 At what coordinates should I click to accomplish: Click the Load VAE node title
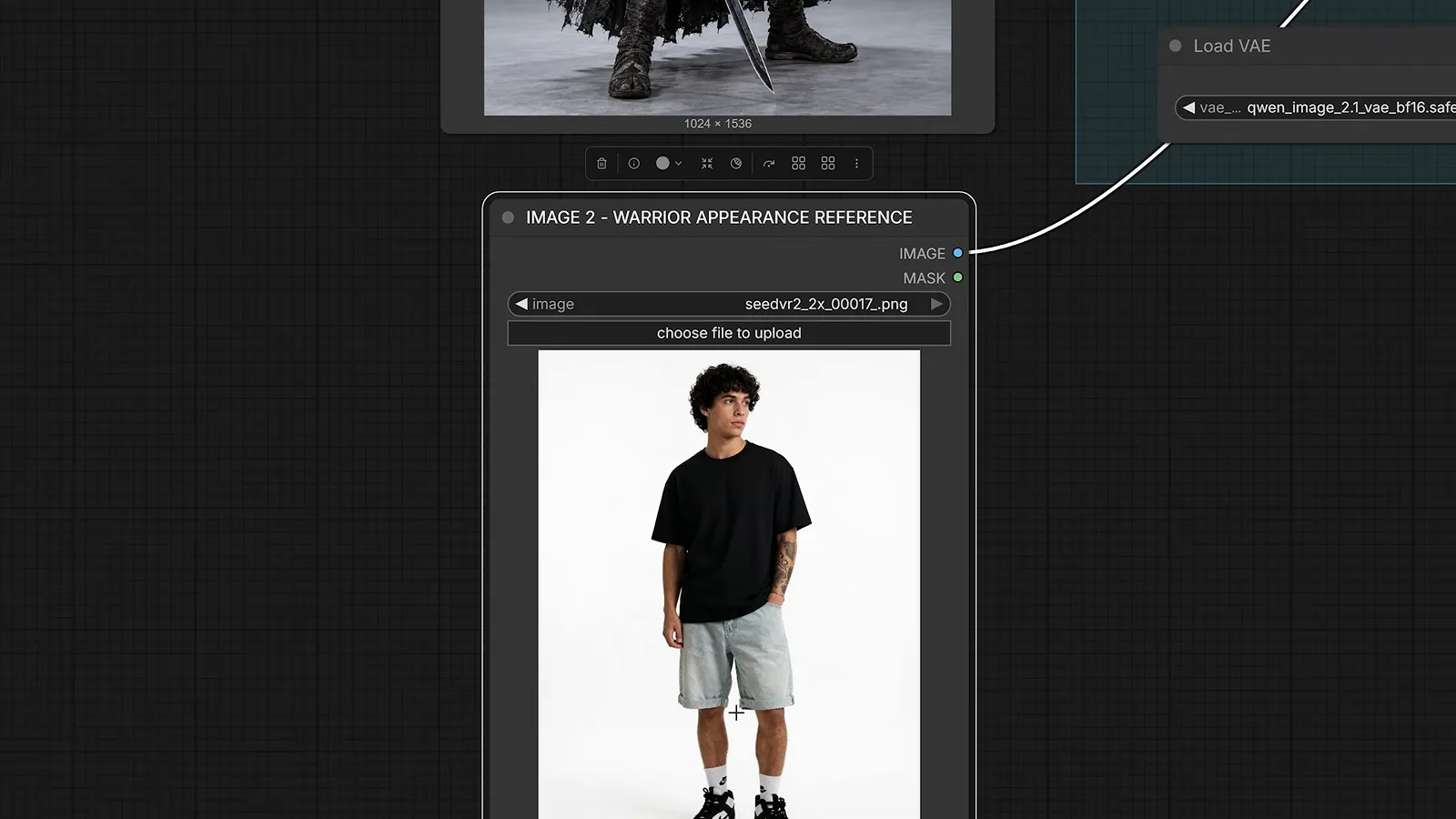[1232, 45]
